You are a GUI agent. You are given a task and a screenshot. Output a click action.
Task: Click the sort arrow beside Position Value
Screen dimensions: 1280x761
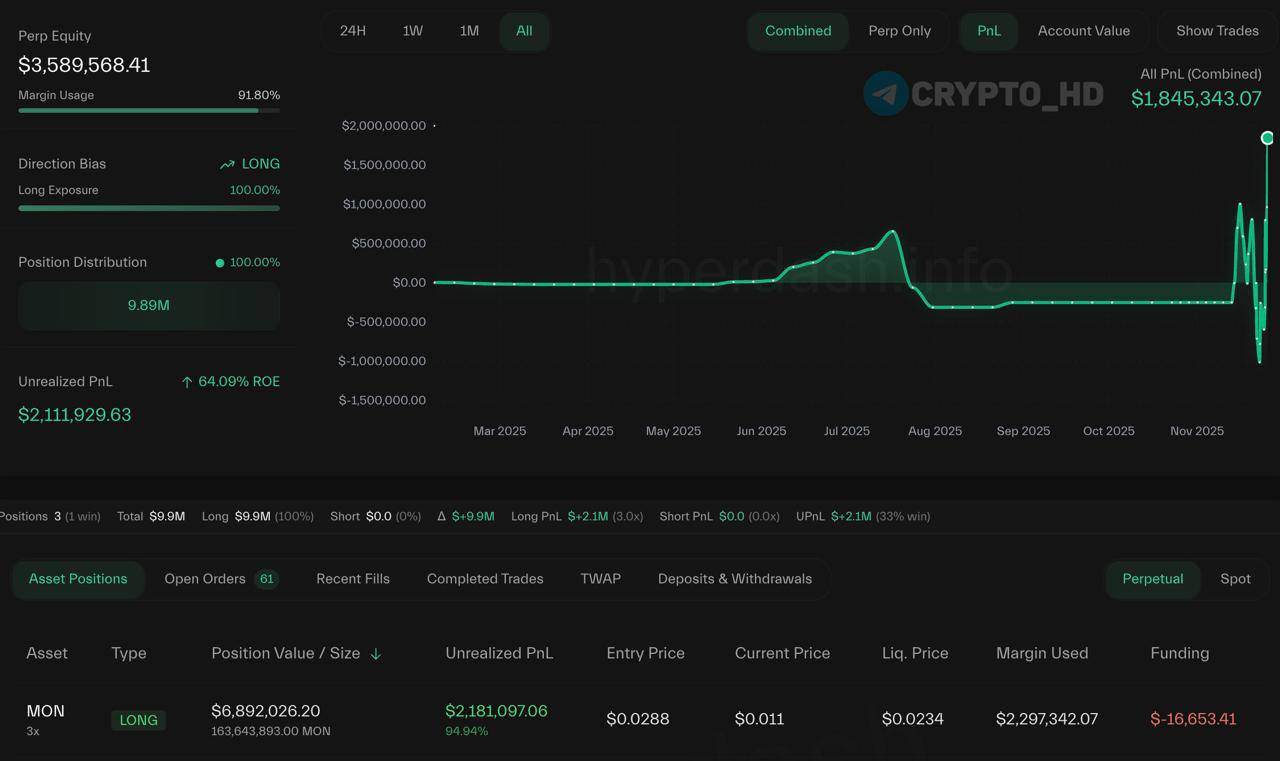pos(376,654)
